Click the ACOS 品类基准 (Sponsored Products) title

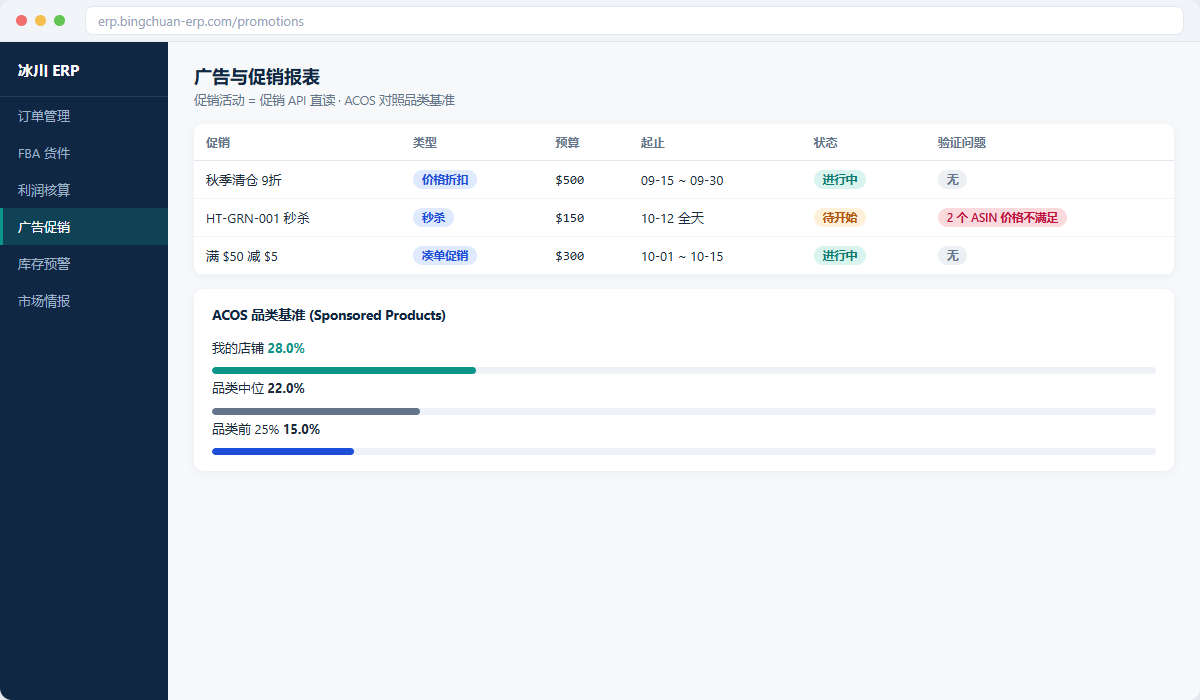[x=329, y=315]
